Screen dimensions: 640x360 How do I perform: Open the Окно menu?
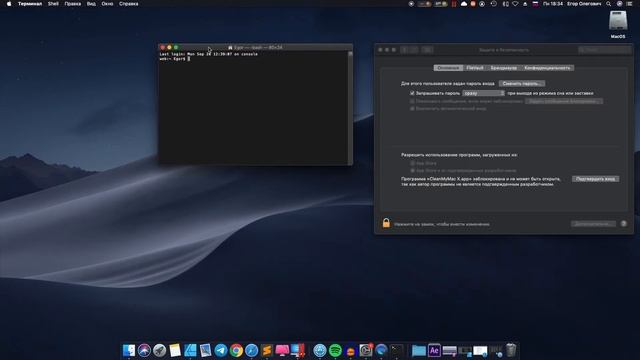[x=107, y=4]
